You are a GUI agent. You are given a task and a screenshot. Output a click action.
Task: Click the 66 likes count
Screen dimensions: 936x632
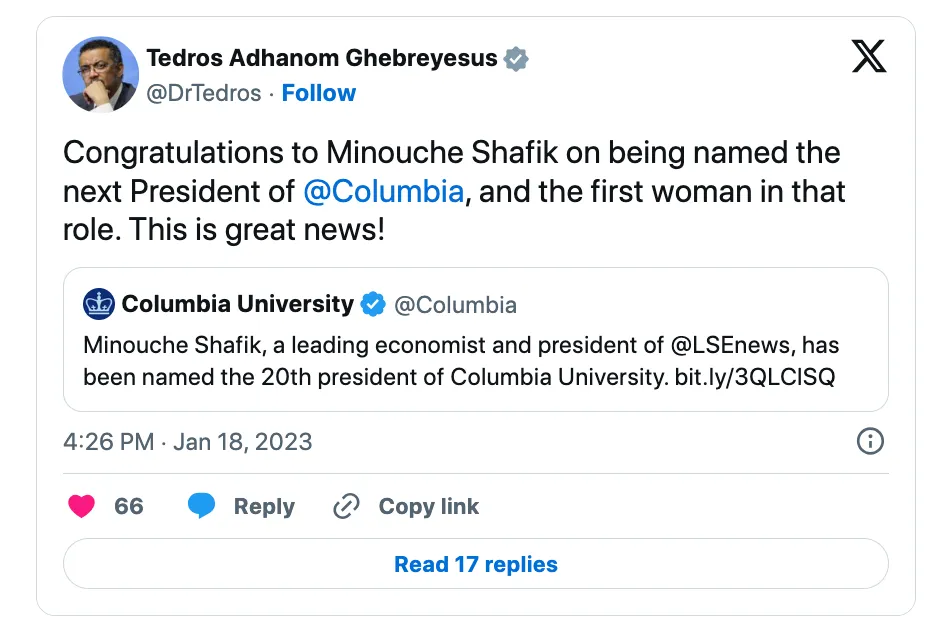point(129,506)
